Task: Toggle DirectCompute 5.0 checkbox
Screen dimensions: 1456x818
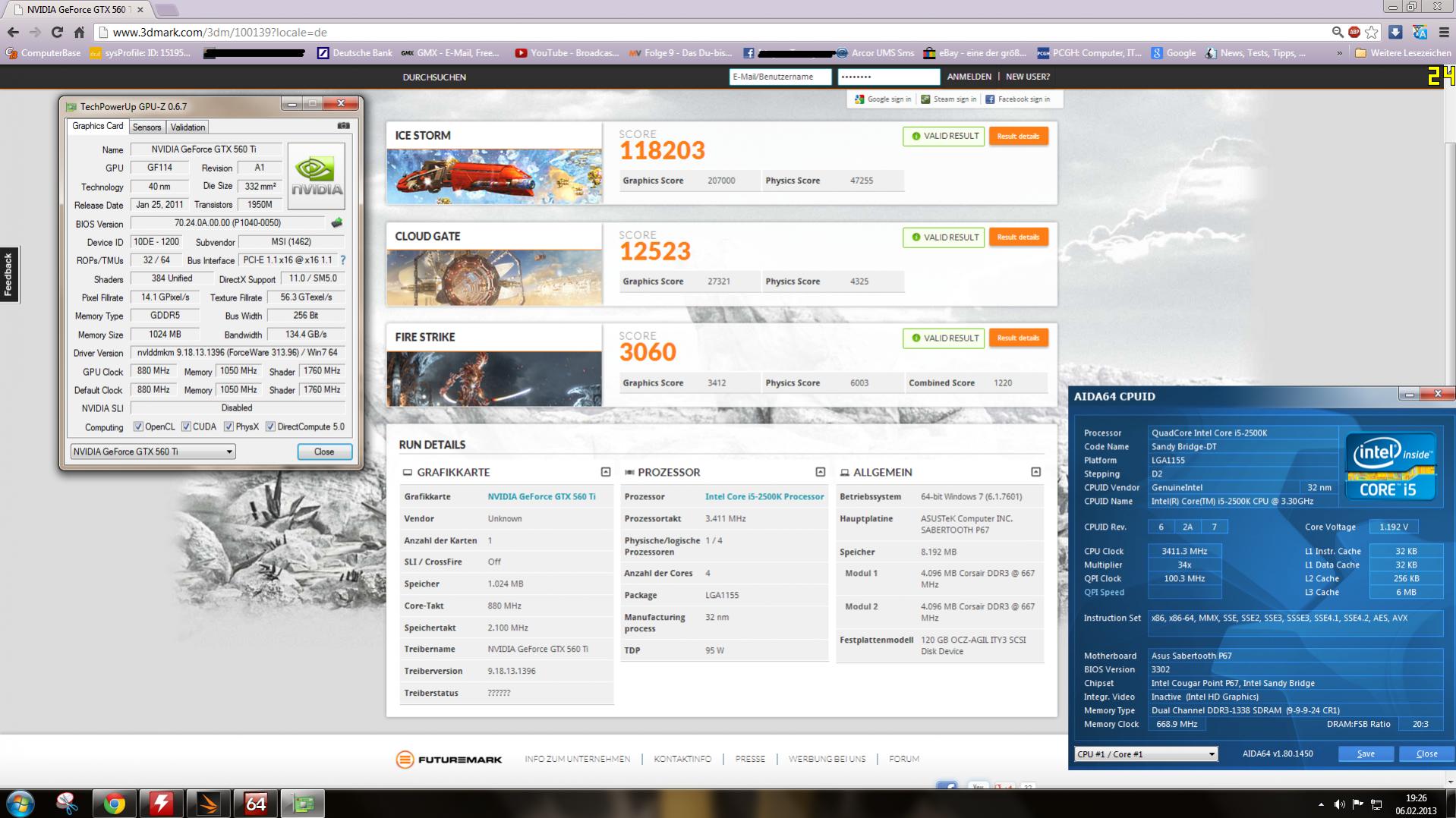Action: (270, 426)
